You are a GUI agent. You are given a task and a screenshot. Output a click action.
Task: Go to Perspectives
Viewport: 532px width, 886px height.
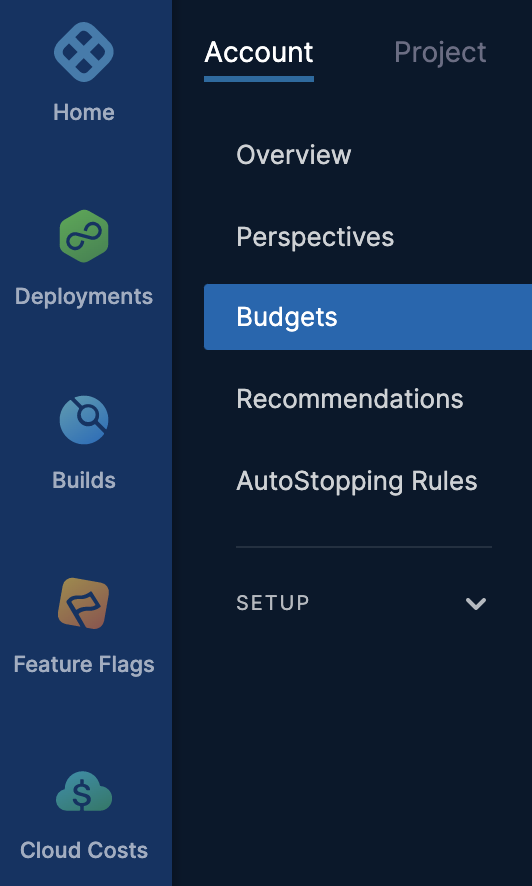tap(315, 237)
